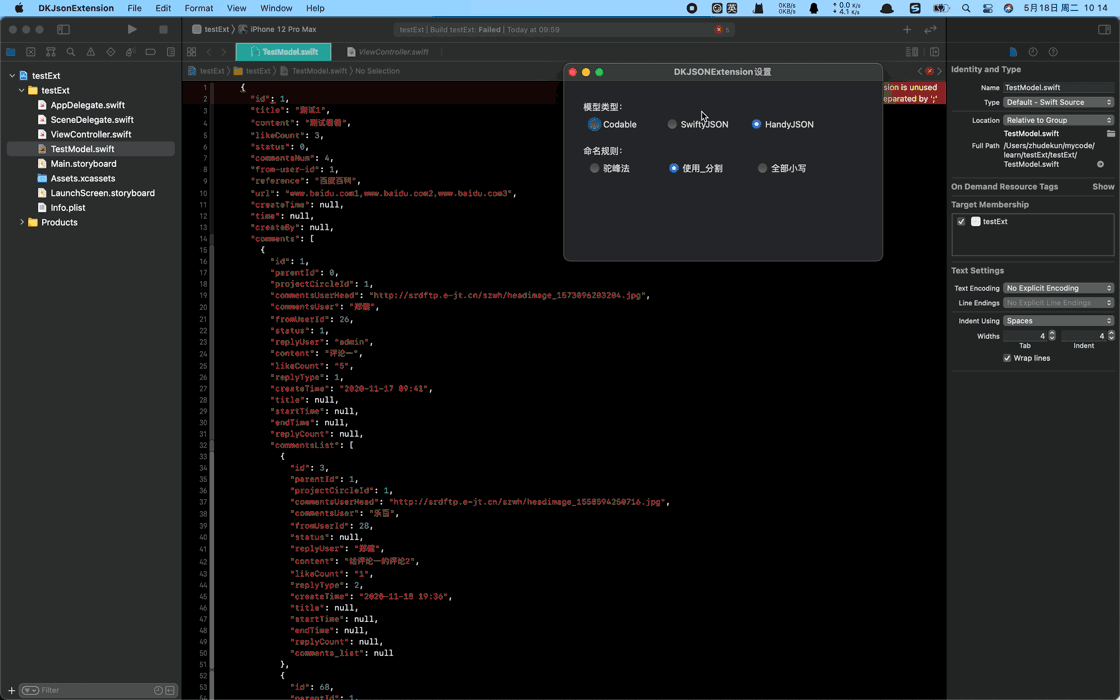Show the Project navigator folder icon

click(x=11, y=51)
